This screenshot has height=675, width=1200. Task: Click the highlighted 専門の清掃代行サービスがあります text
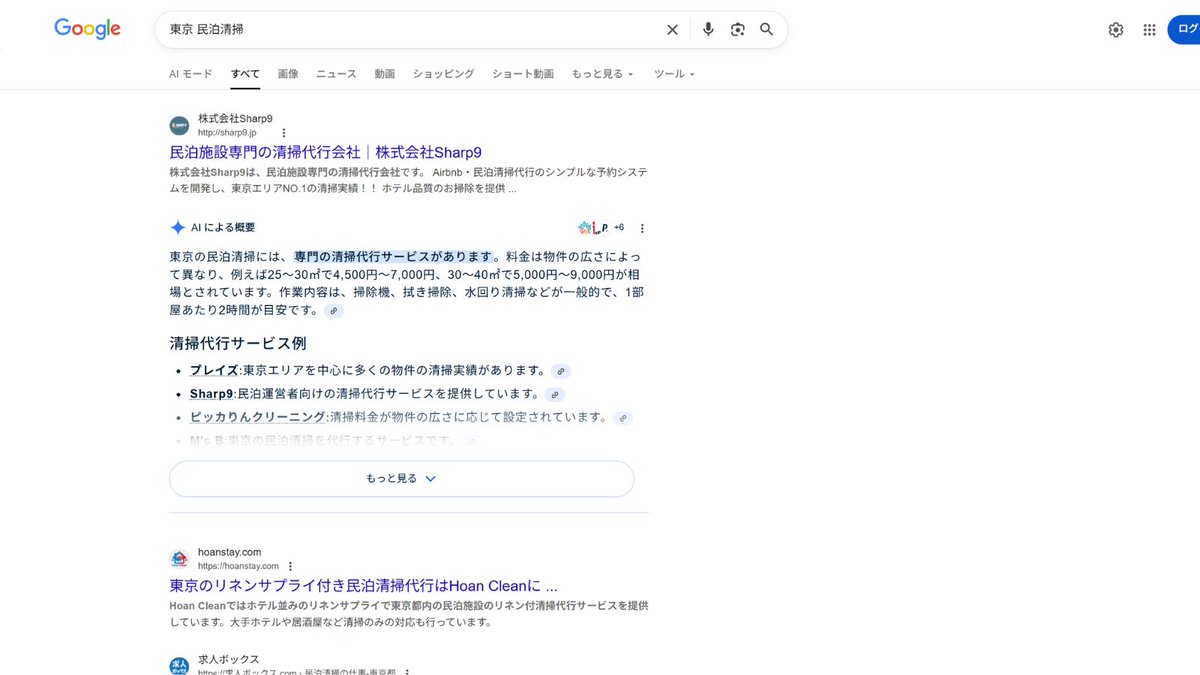394,257
